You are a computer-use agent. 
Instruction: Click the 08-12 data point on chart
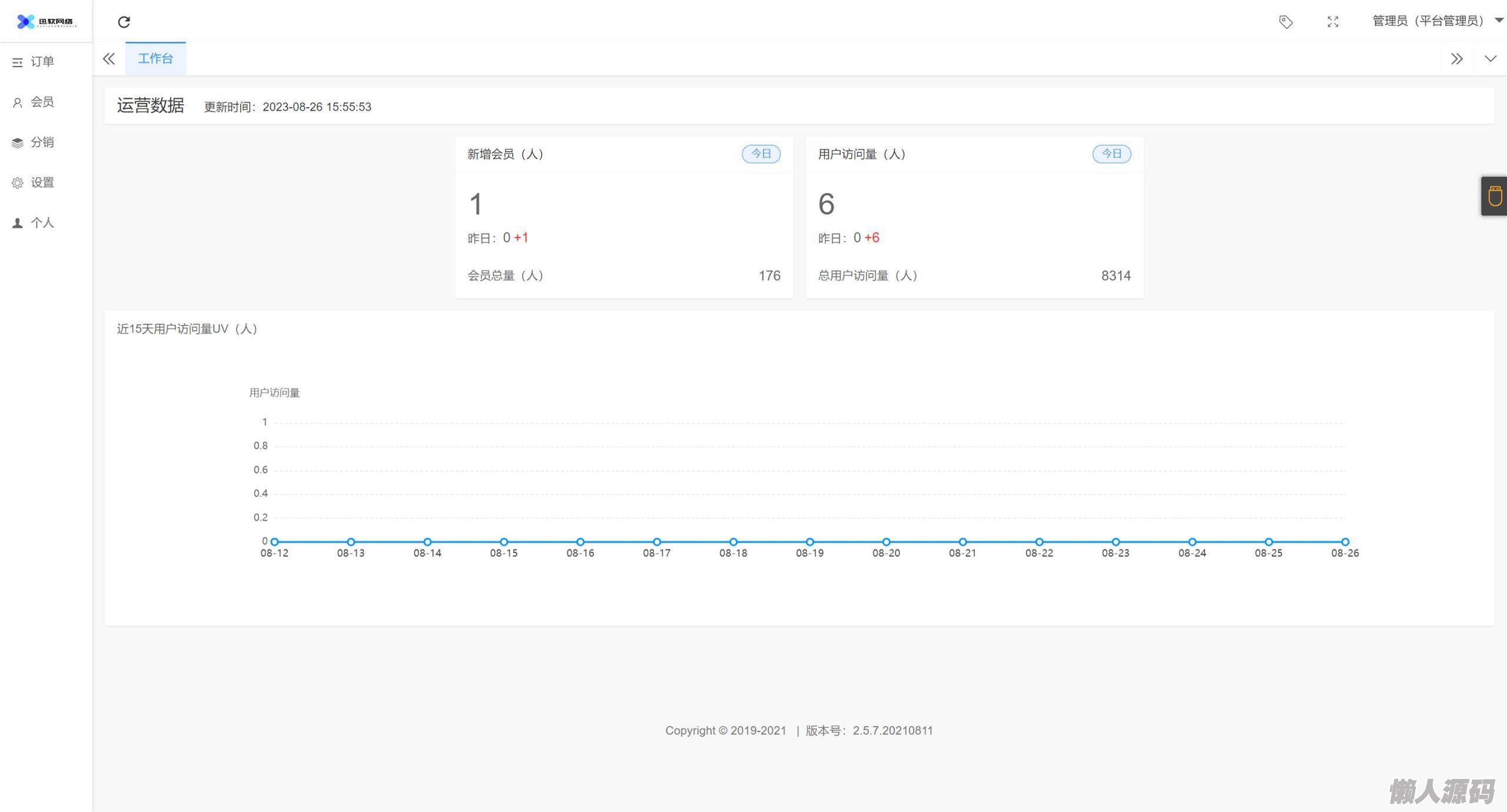274,542
